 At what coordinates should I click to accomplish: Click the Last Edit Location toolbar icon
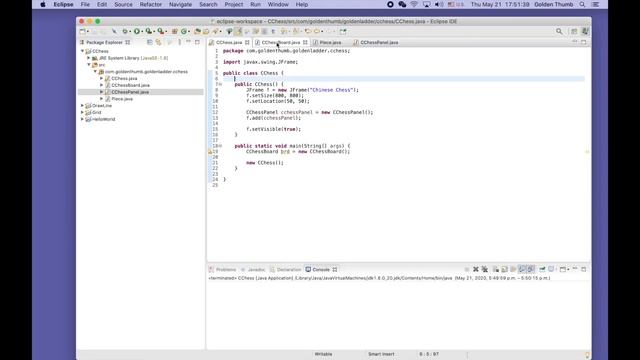point(308,31)
